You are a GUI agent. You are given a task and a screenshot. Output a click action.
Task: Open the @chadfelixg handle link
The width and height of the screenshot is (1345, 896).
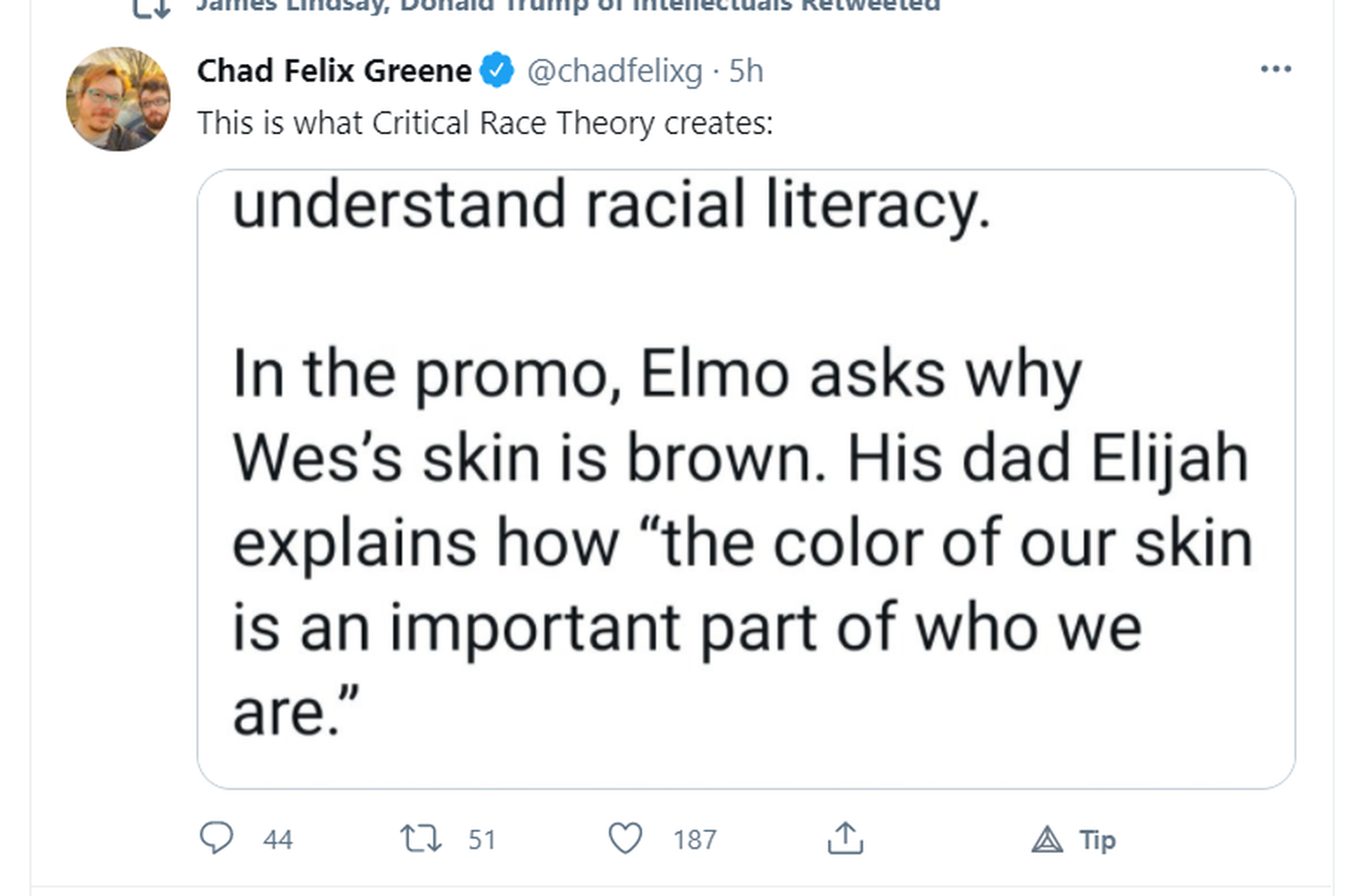point(615,71)
